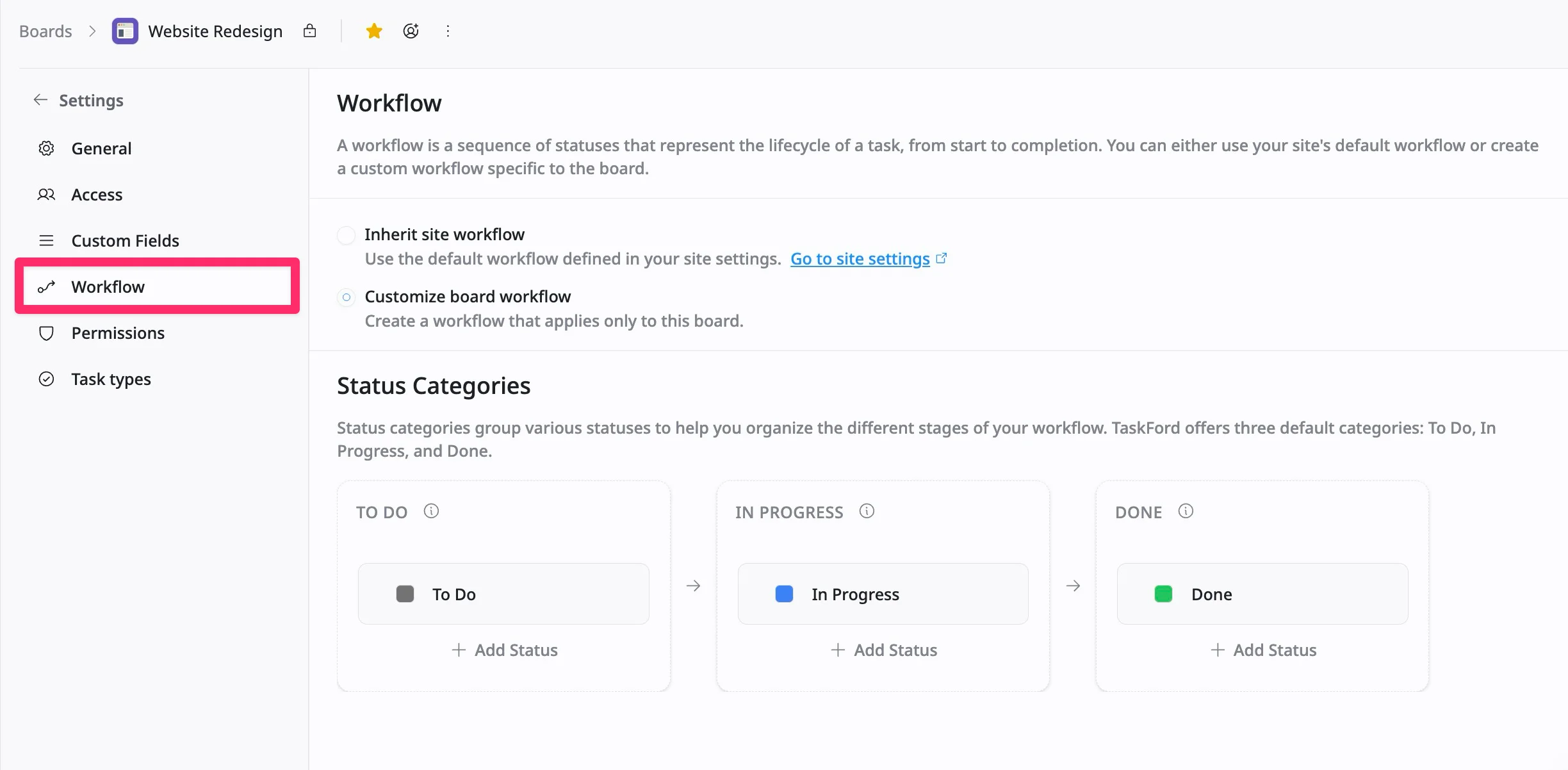
Task: Click the external link icon after site settings
Action: coord(942,258)
